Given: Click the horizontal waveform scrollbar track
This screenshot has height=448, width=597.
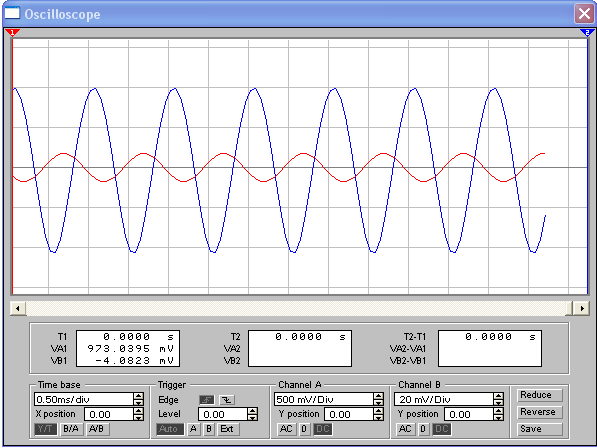Looking at the screenshot, I should 295,308.
